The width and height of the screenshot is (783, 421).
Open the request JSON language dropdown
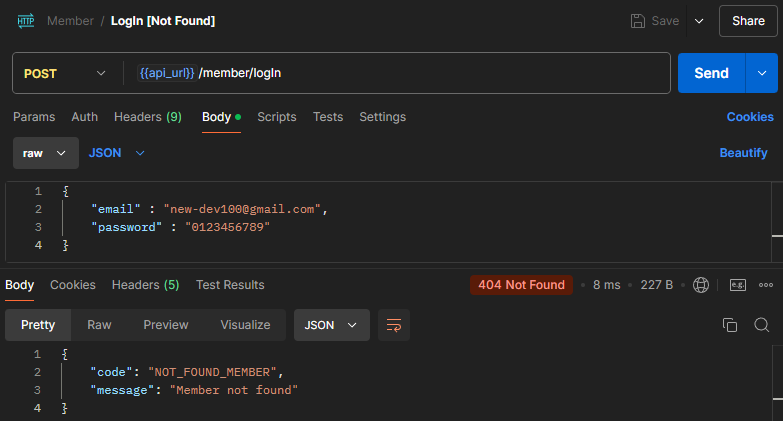pyautogui.click(x=116, y=153)
